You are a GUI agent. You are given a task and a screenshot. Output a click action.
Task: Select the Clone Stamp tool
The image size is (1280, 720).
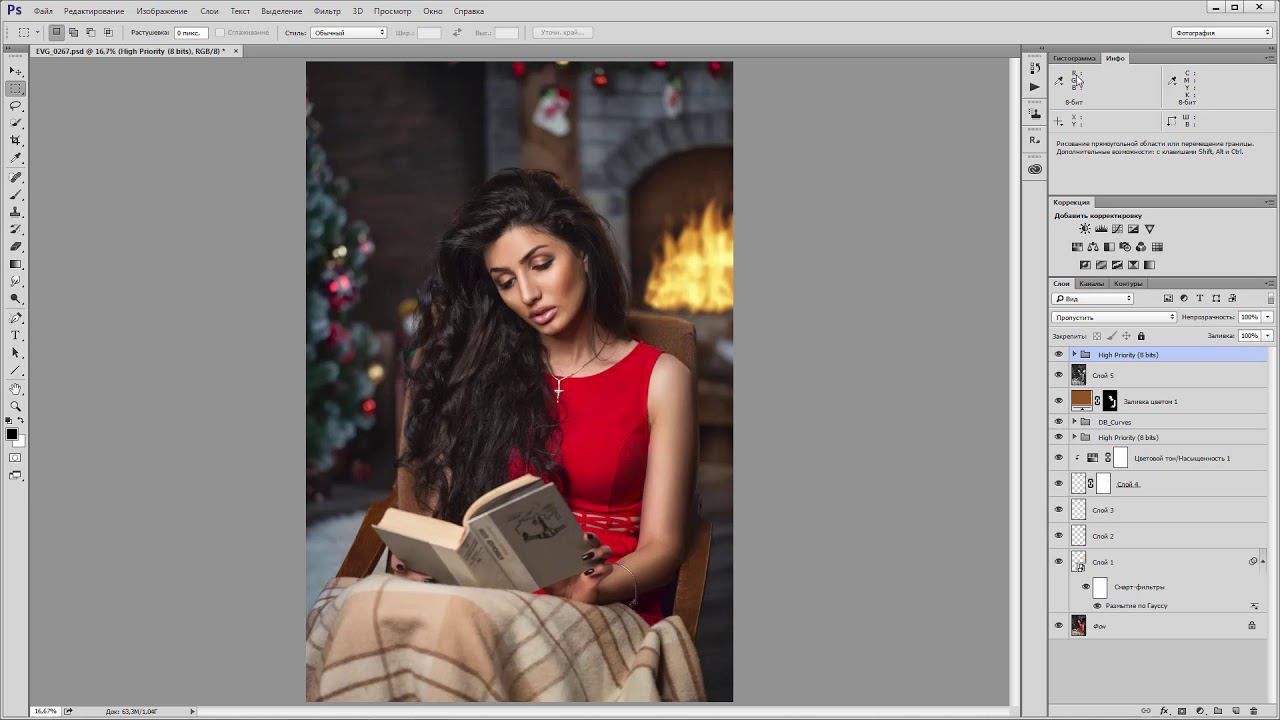pyautogui.click(x=16, y=211)
